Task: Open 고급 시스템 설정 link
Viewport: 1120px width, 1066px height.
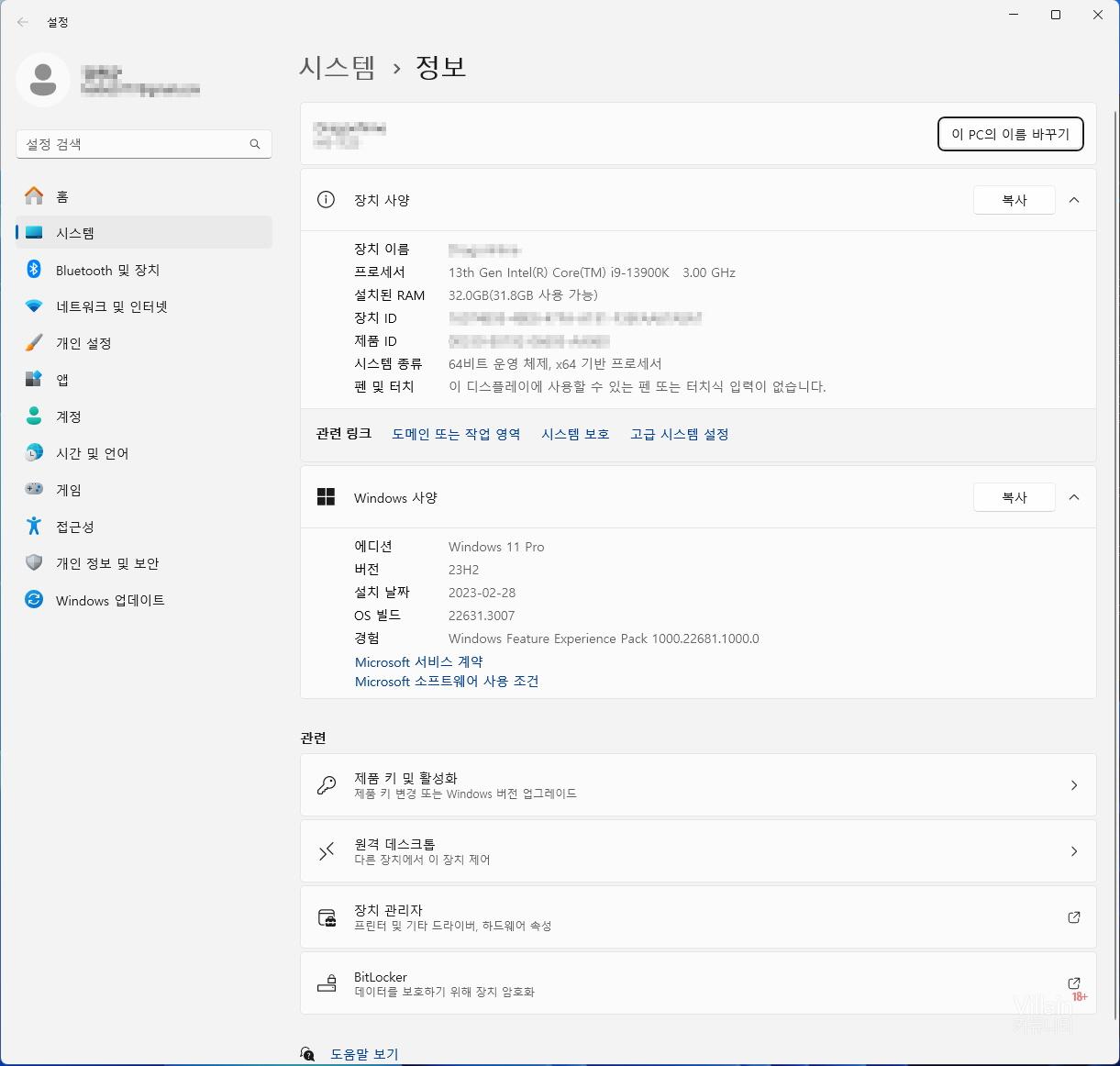Action: [679, 434]
